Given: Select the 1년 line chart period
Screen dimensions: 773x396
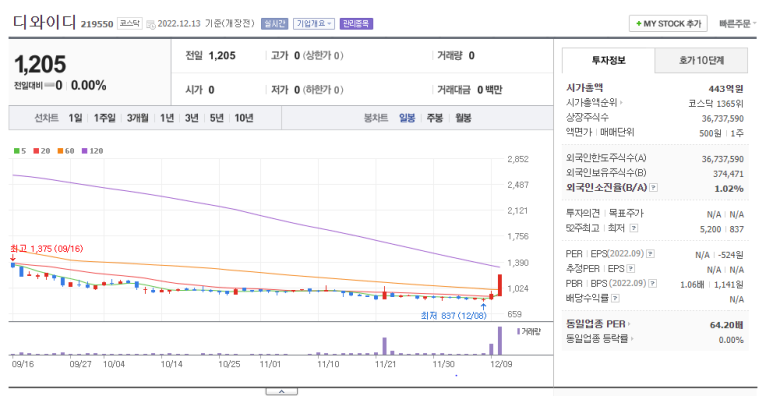Looking at the screenshot, I should click(x=167, y=118).
